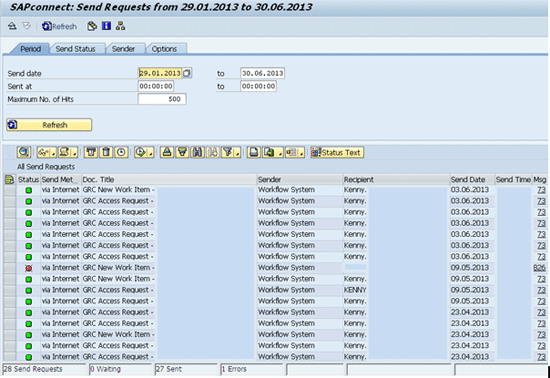Click the Set filter funnel icon
550x378 pixels.
pyautogui.click(x=228, y=153)
